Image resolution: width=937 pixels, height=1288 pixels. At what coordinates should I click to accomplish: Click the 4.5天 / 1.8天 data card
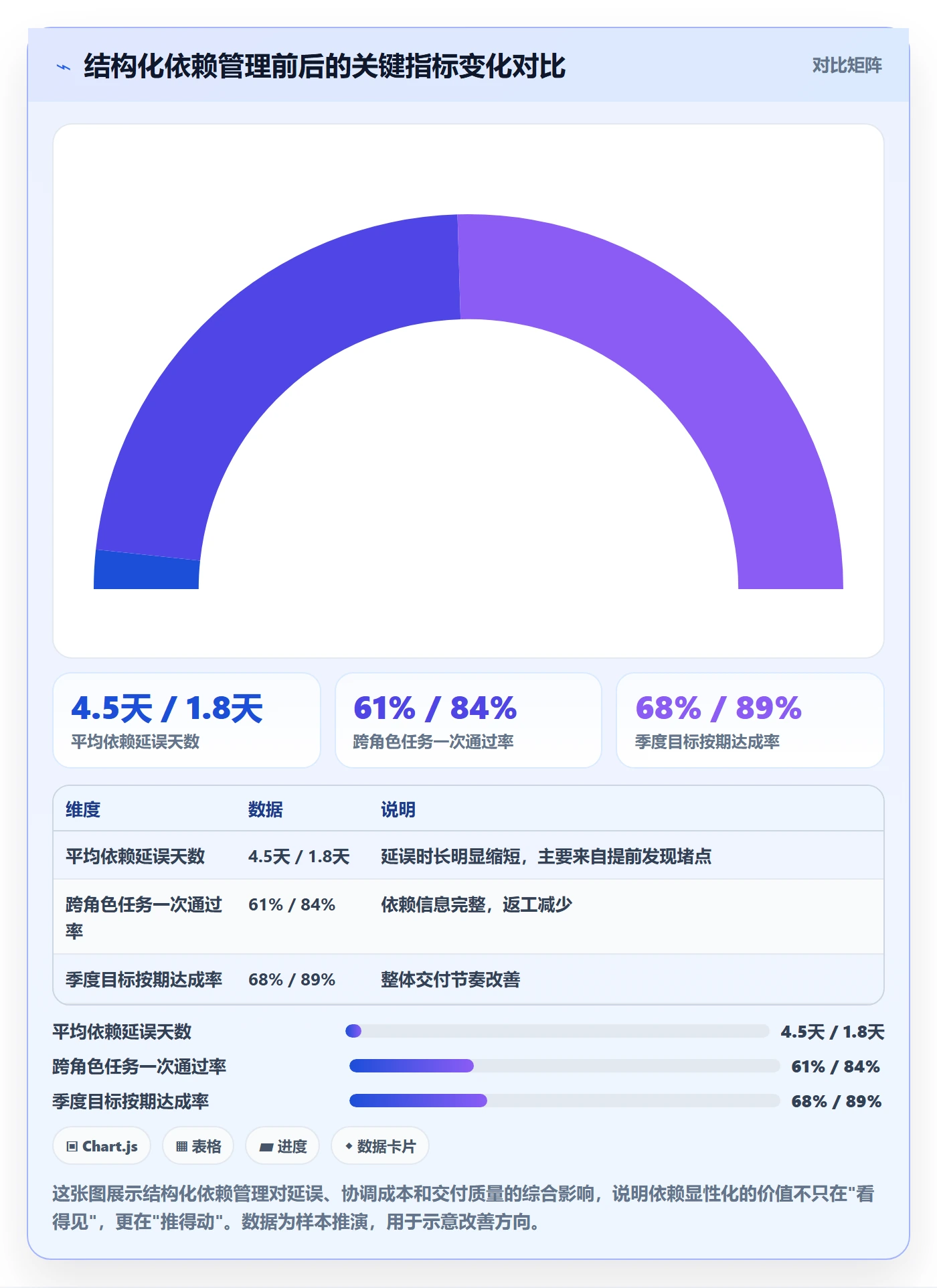tap(187, 720)
